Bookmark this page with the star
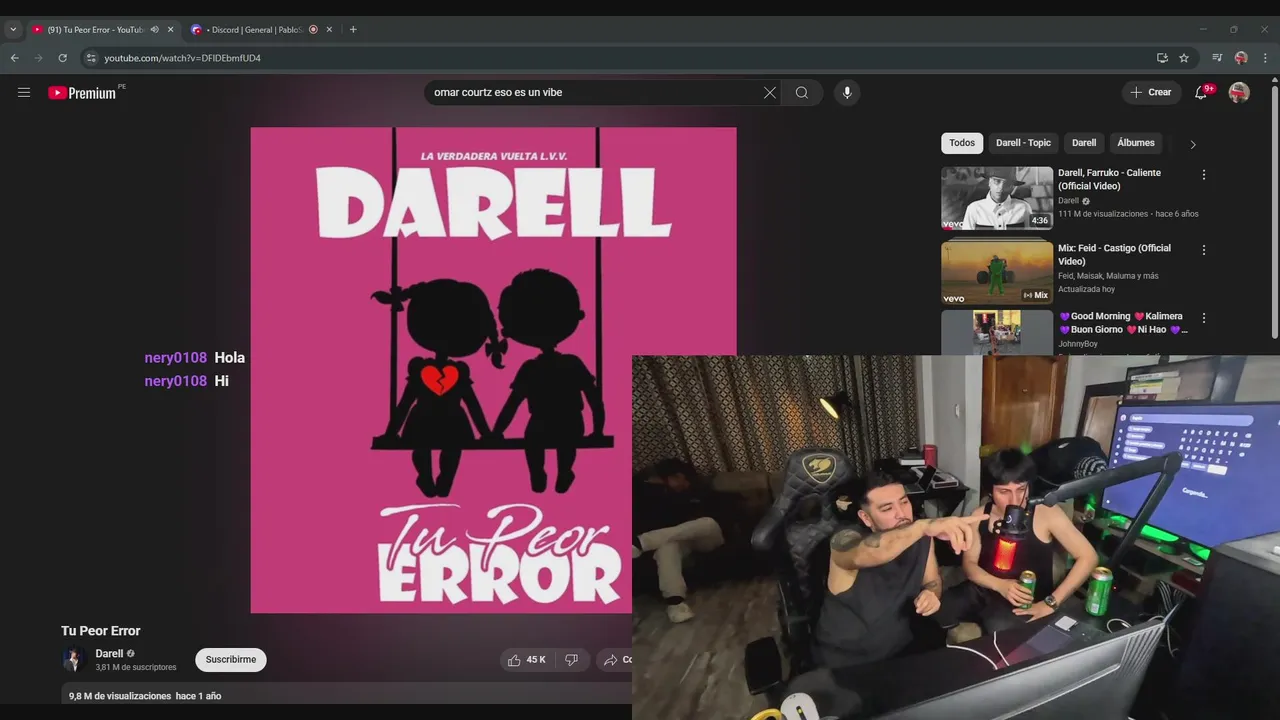This screenshot has width=1280, height=720. click(x=1184, y=58)
